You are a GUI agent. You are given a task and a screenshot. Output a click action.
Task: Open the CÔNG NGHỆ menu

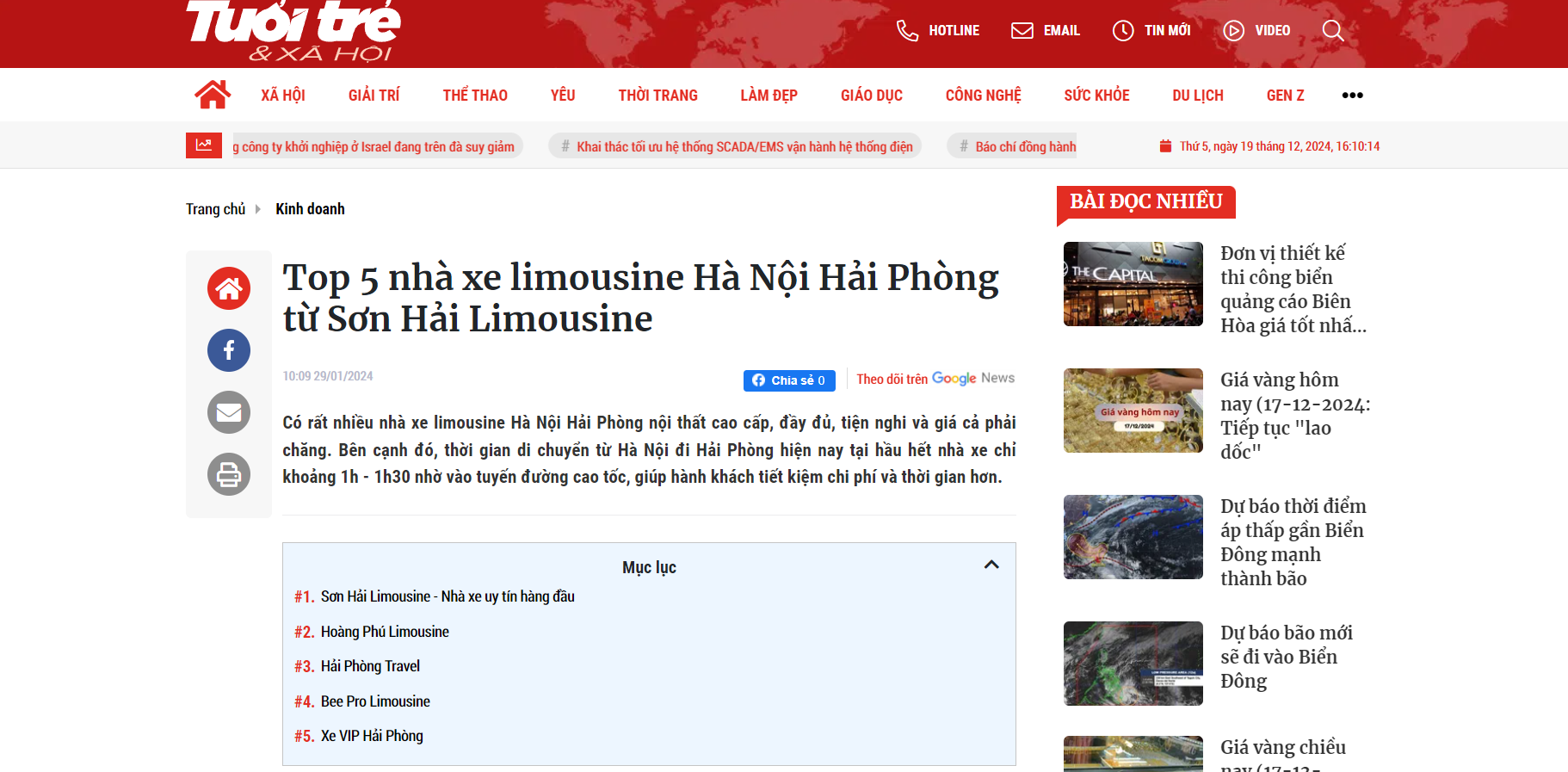tap(984, 96)
